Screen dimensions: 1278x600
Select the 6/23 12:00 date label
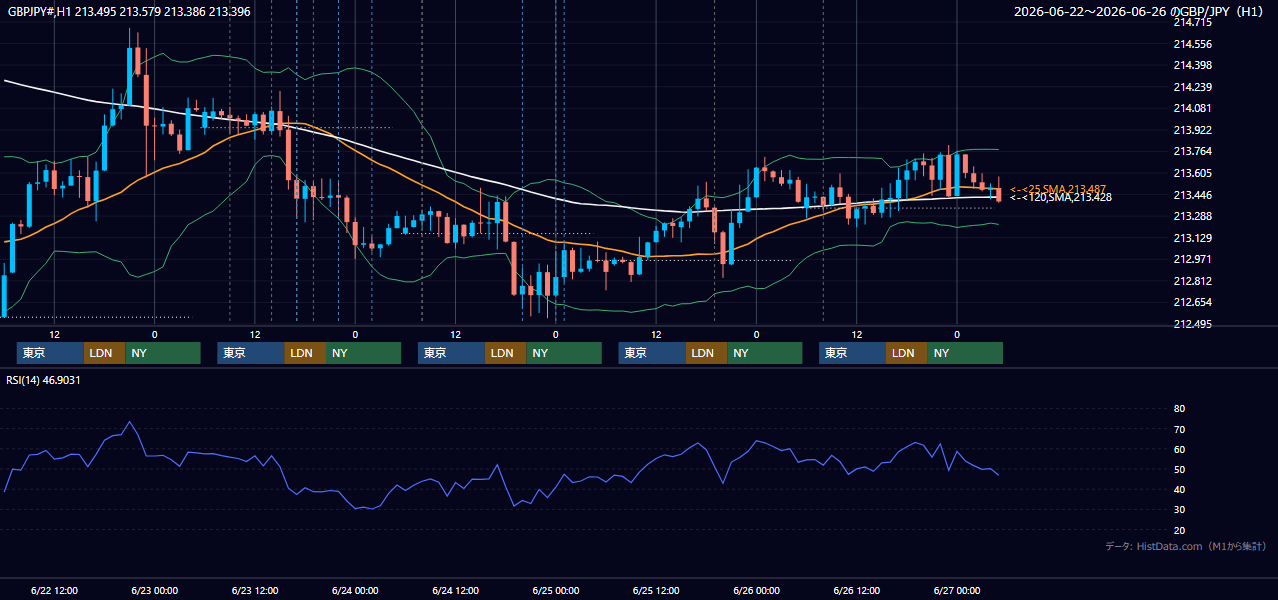255,590
